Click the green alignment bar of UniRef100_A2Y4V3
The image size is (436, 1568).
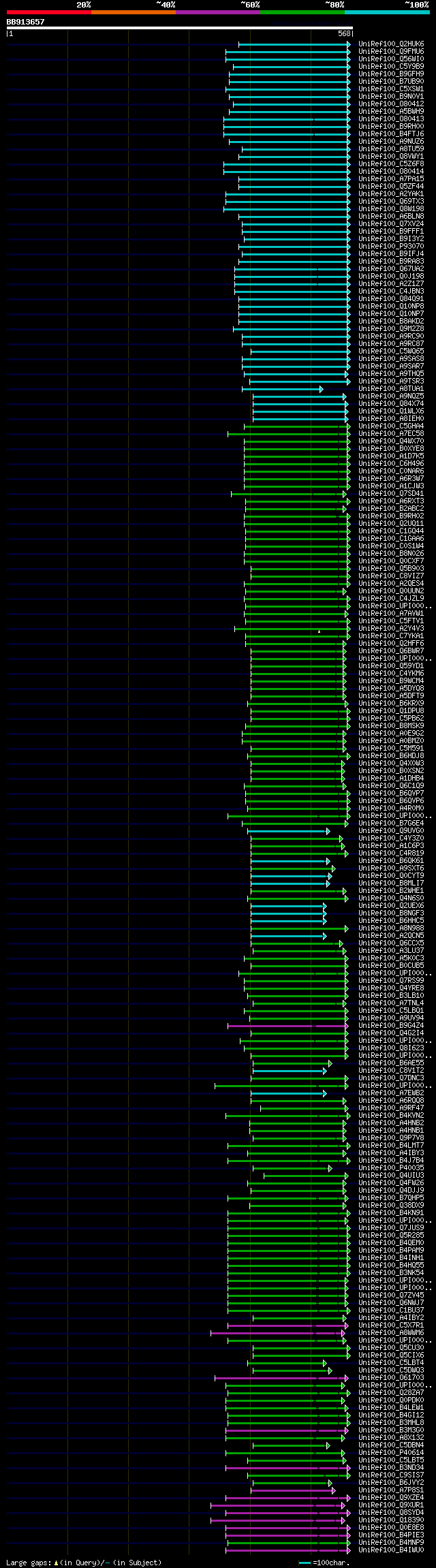click(x=292, y=629)
